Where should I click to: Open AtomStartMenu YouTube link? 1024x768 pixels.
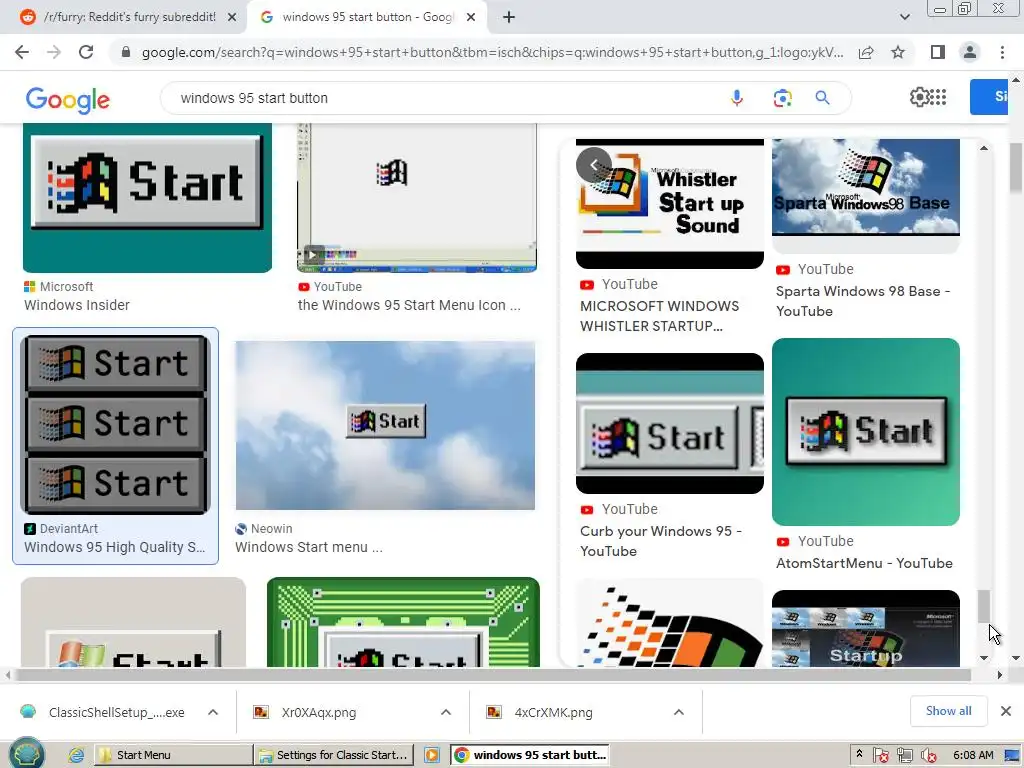click(x=864, y=563)
